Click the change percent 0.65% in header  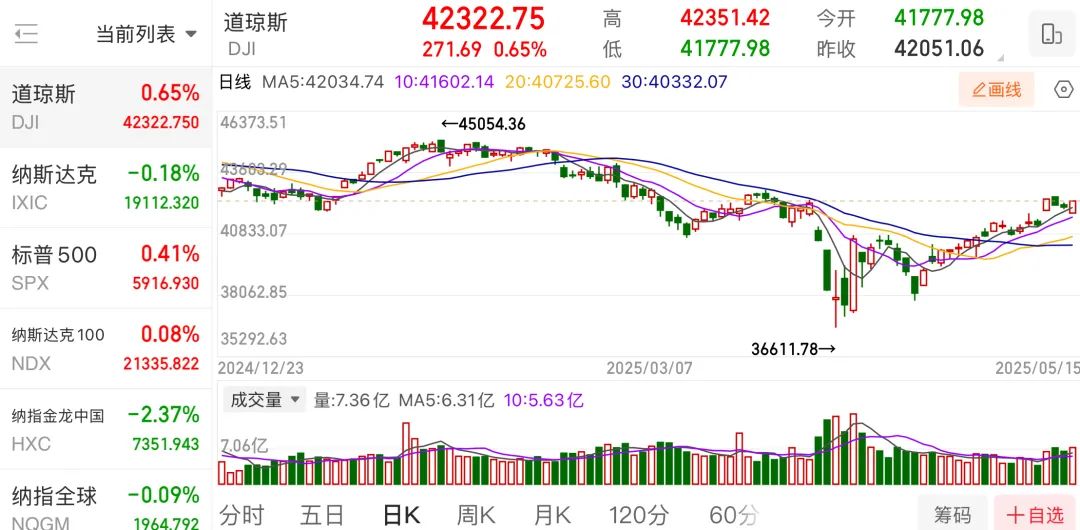(519, 50)
